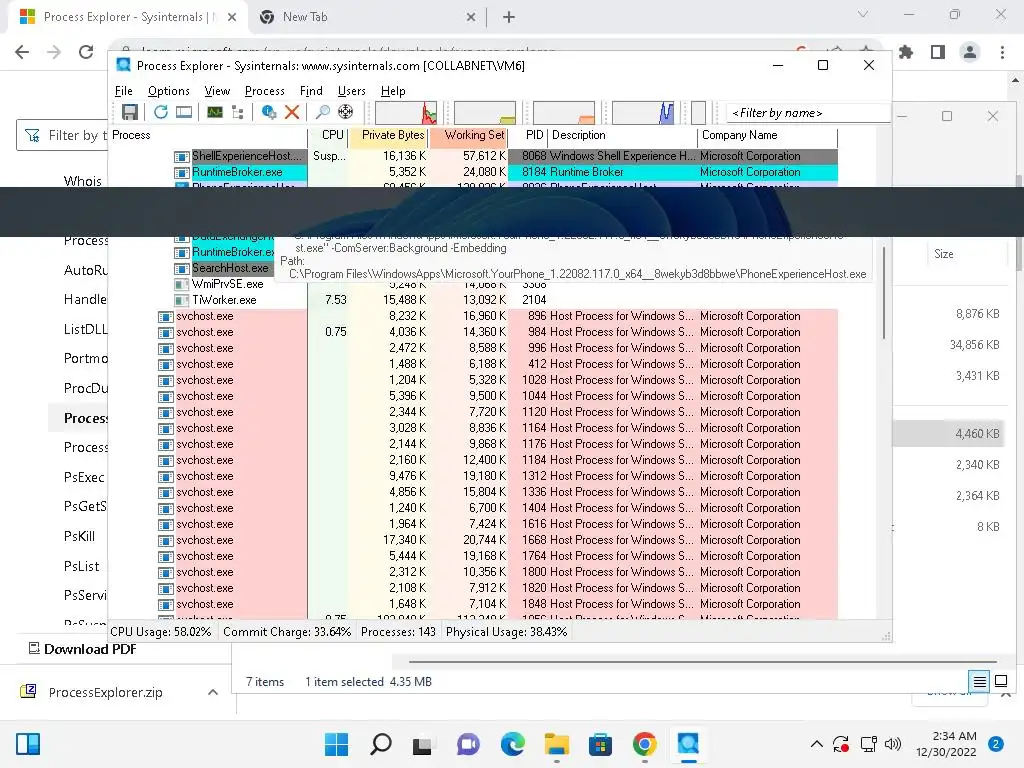Click the commit history mini graph in the toolbar
1024x768 pixels.
(x=485, y=112)
